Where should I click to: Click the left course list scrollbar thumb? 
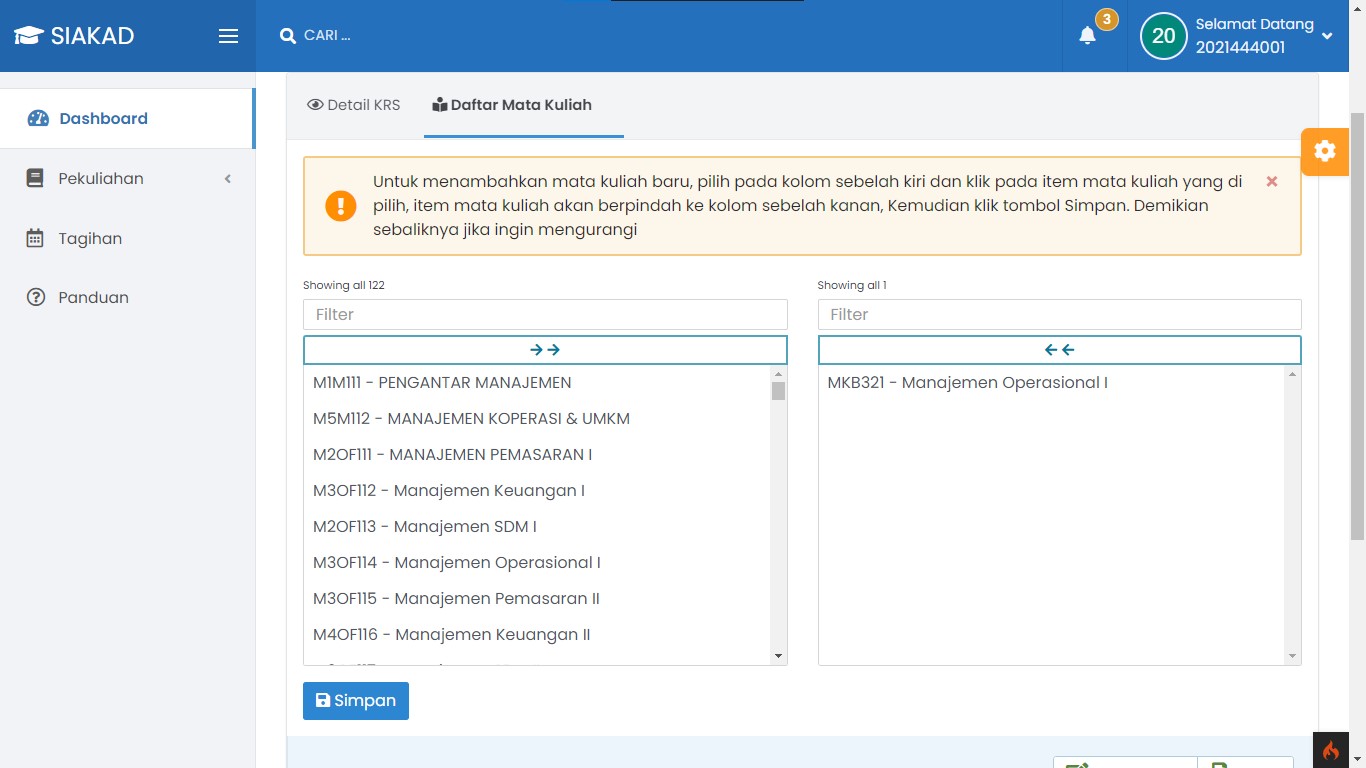(778, 391)
